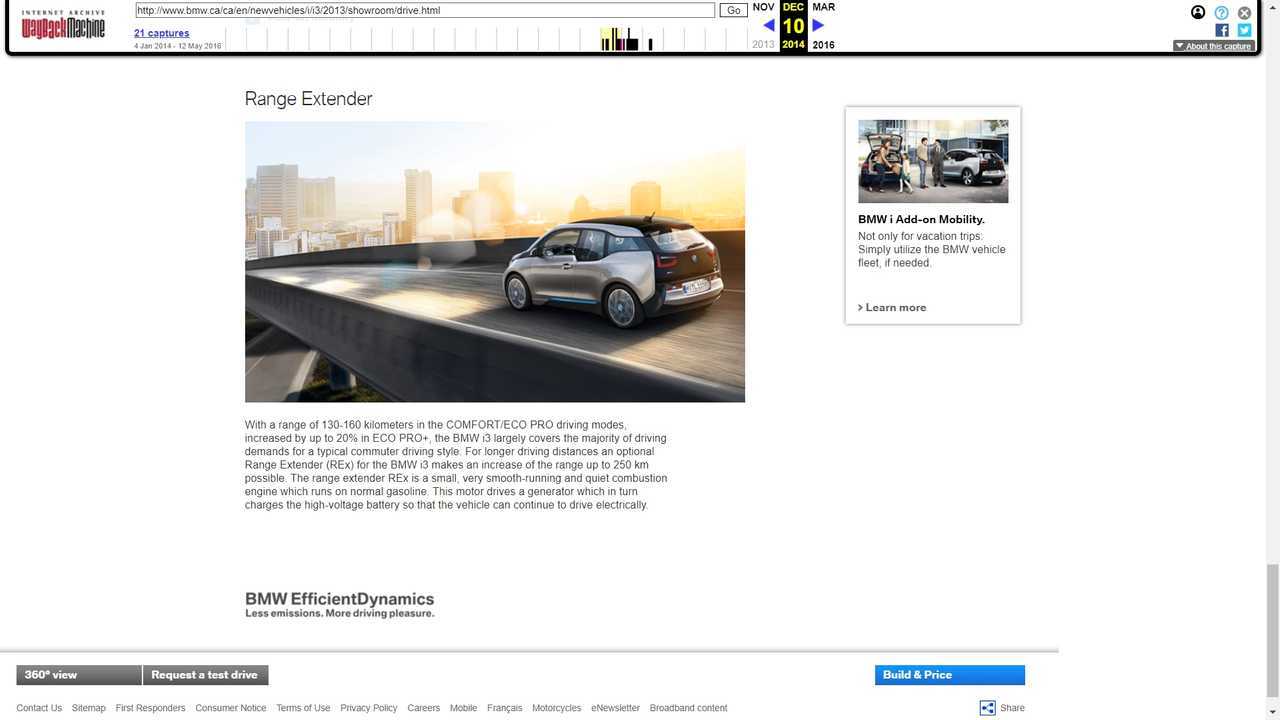Open eNewsletter footer link
The width and height of the screenshot is (1280, 720).
[x=615, y=708]
